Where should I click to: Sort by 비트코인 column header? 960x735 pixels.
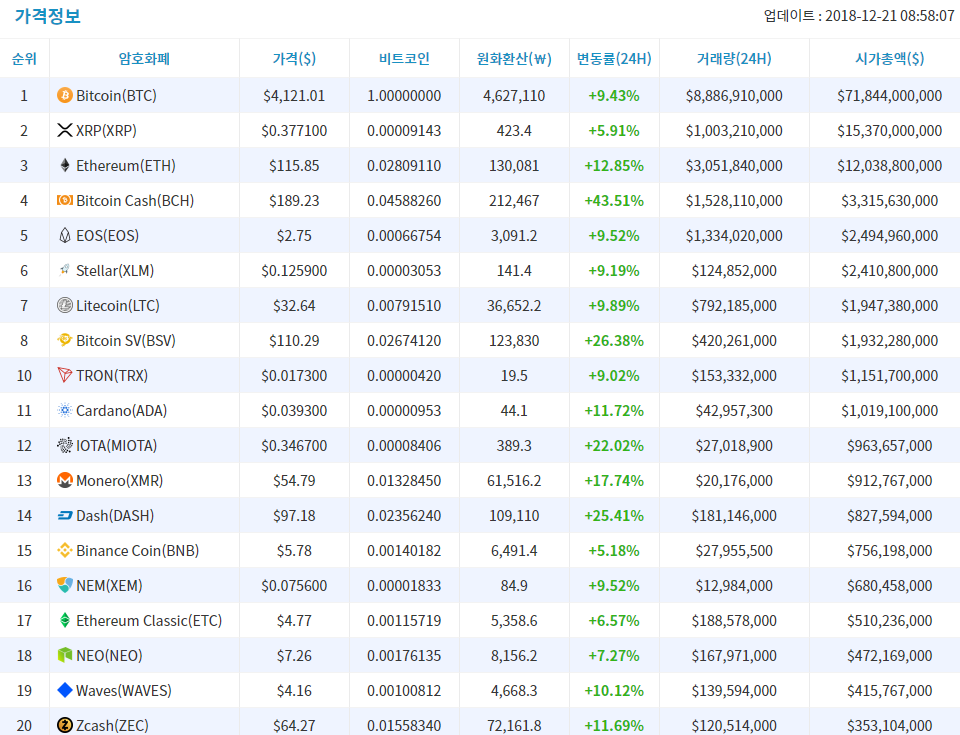pyautogui.click(x=404, y=59)
